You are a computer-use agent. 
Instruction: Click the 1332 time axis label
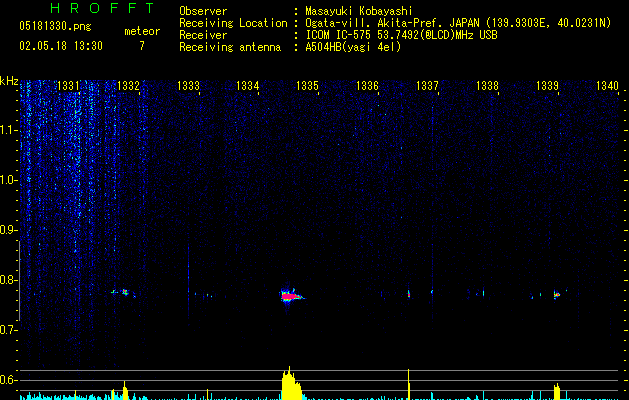coord(128,86)
